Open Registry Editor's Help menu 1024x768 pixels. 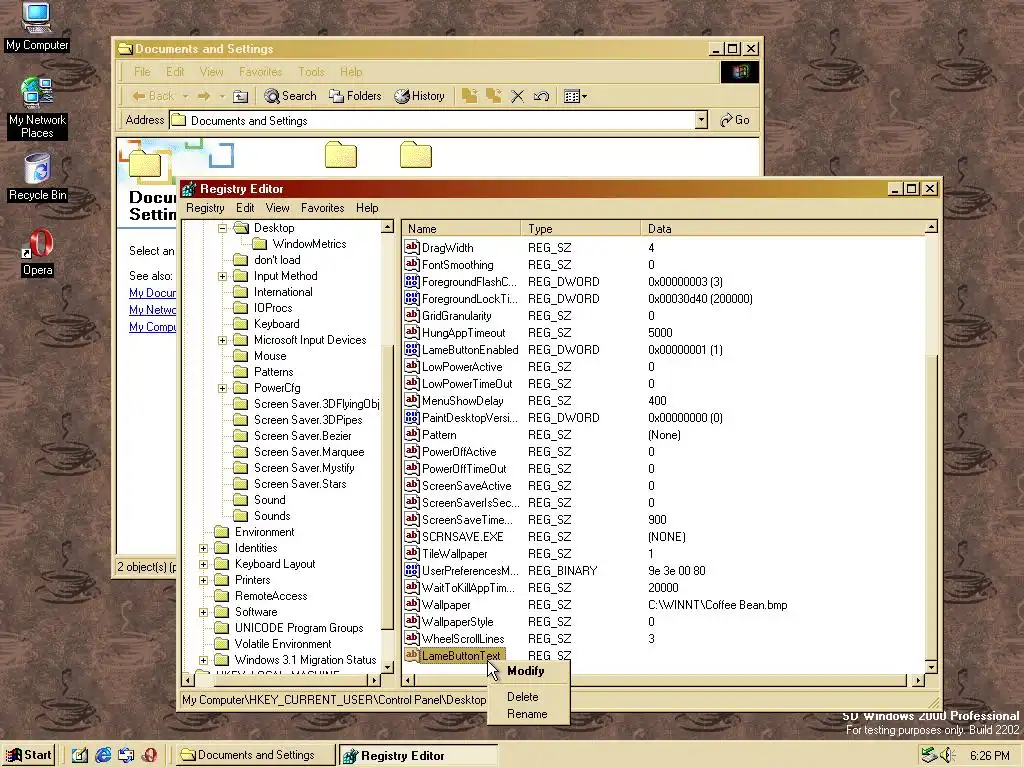pyautogui.click(x=367, y=208)
